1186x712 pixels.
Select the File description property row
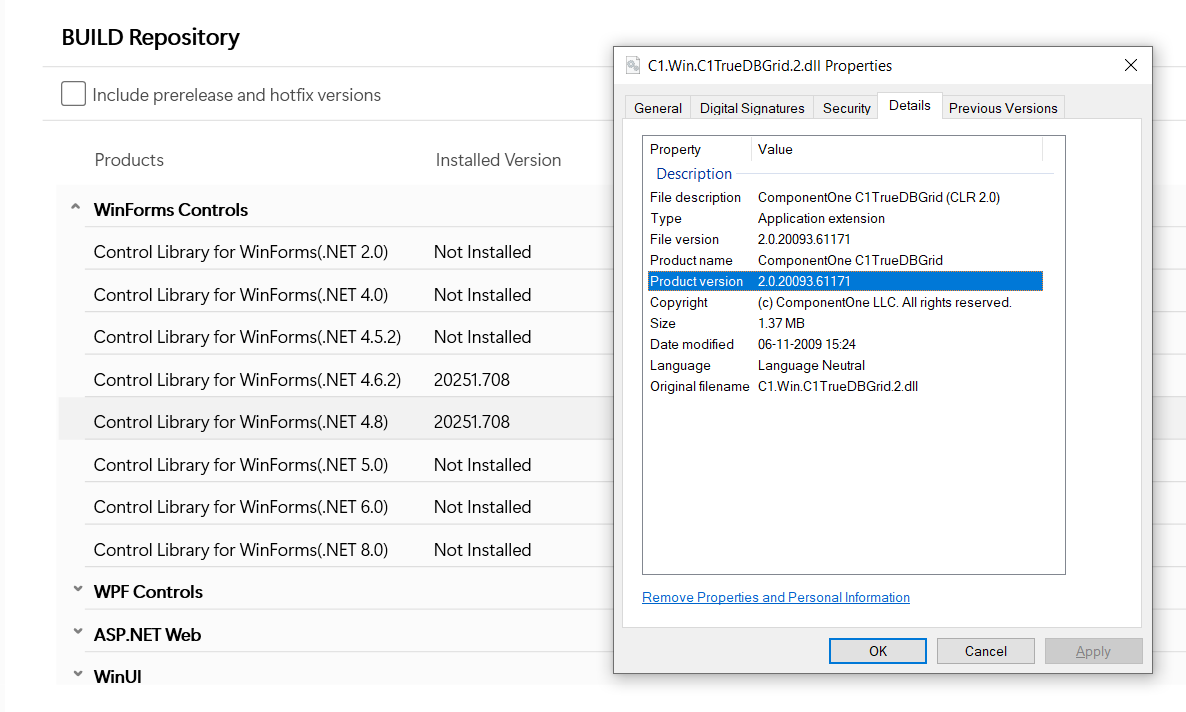846,197
